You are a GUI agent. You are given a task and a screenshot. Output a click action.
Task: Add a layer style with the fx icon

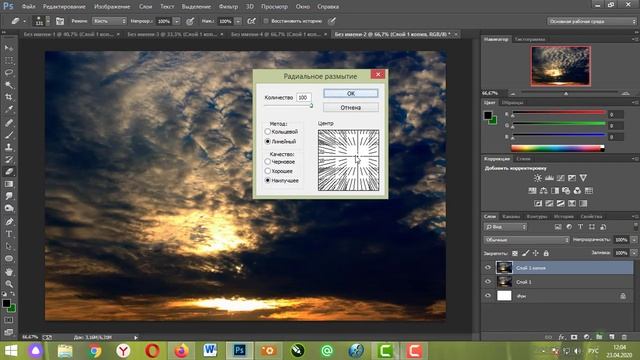pos(562,337)
